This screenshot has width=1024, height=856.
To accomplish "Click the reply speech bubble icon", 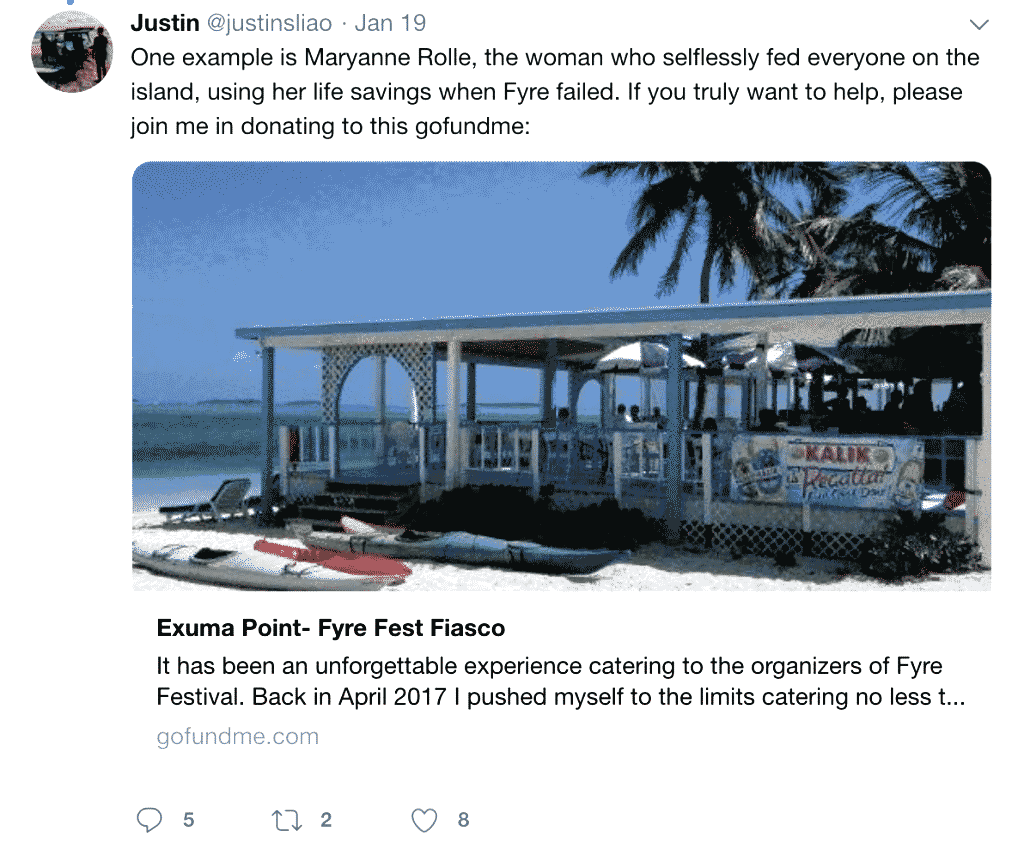I will coord(149,821).
